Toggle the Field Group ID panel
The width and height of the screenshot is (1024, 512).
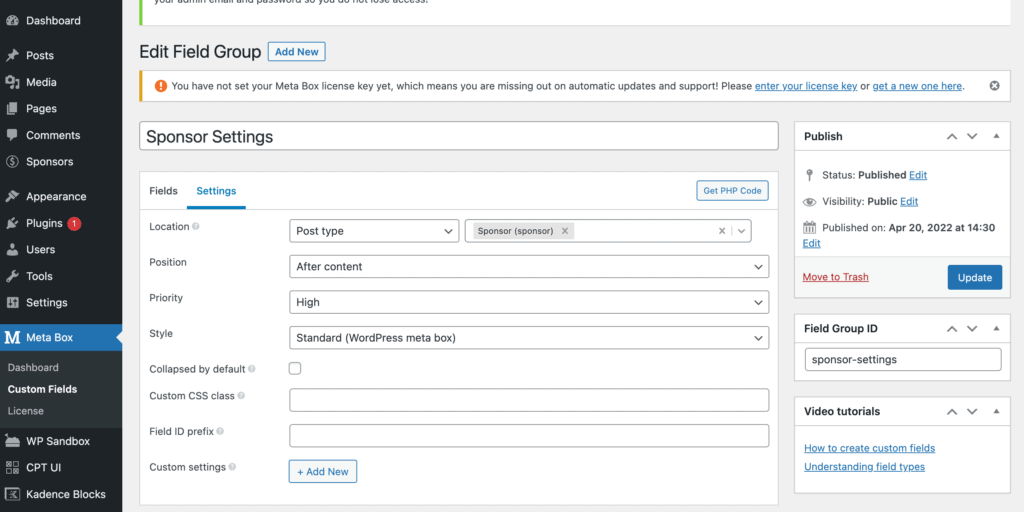pos(995,328)
